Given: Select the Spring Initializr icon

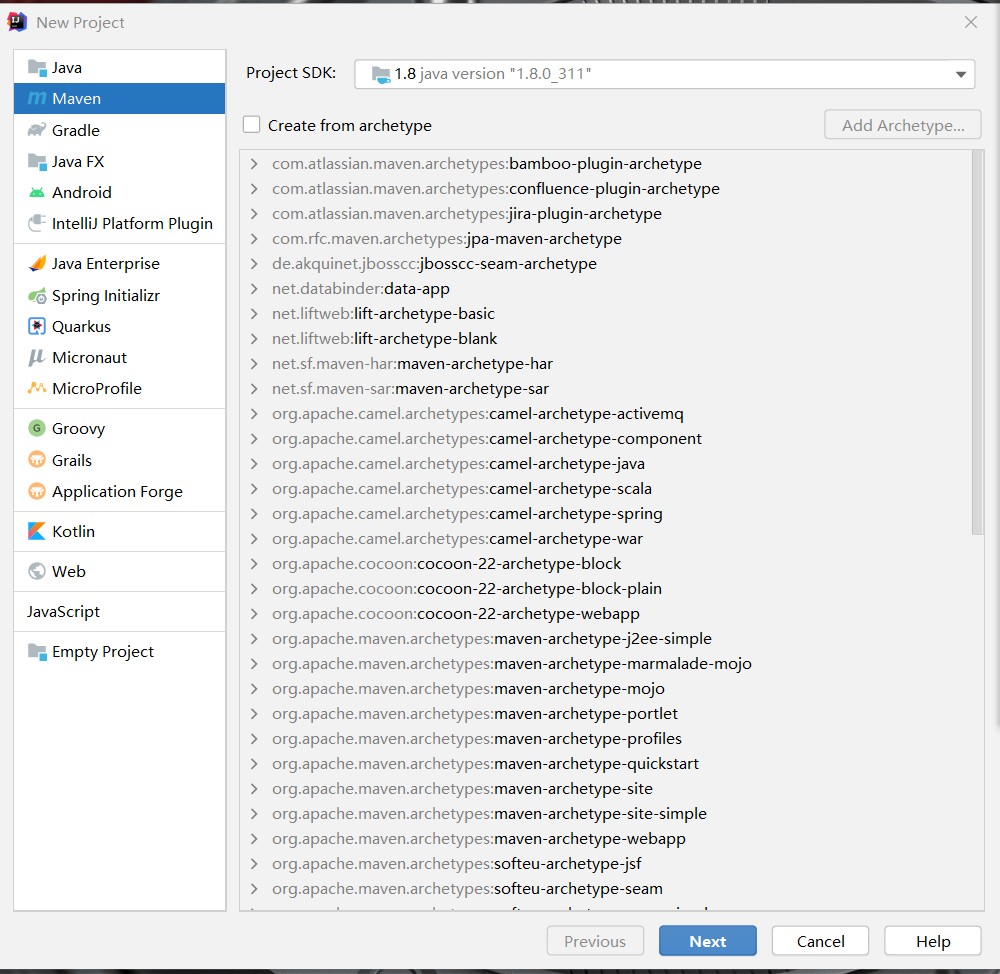Looking at the screenshot, I should point(37,296).
